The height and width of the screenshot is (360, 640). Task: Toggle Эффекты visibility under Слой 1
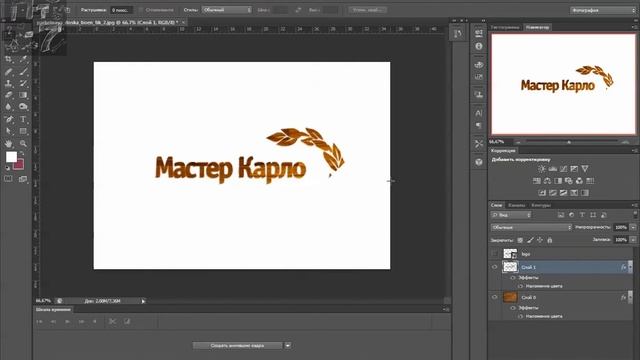pos(513,278)
